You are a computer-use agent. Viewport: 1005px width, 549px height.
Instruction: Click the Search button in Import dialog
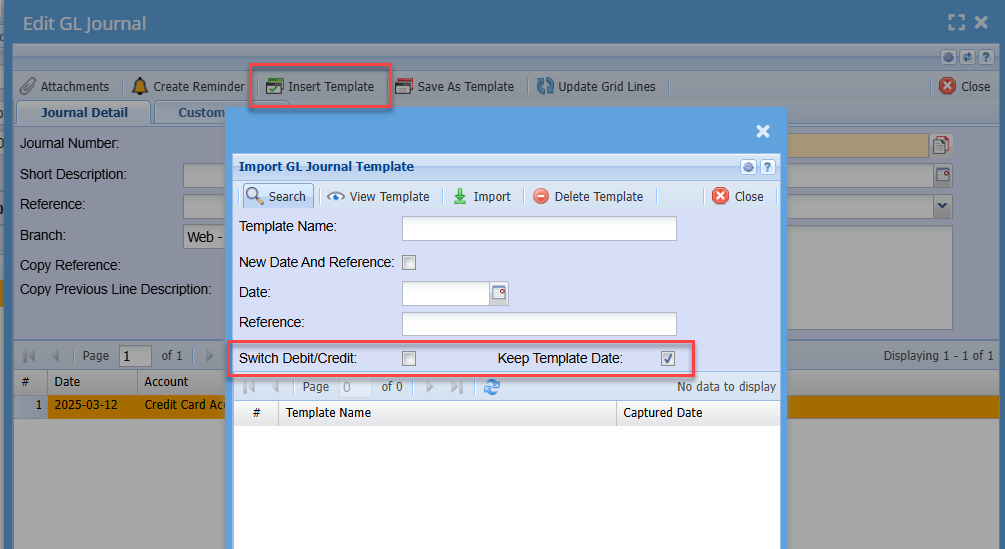pos(278,196)
